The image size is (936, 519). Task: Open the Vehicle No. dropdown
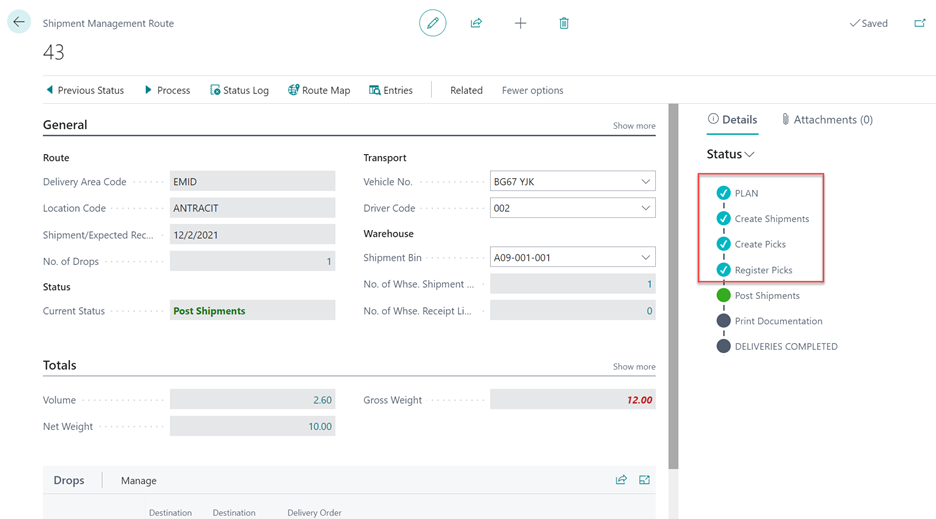[x=644, y=182]
